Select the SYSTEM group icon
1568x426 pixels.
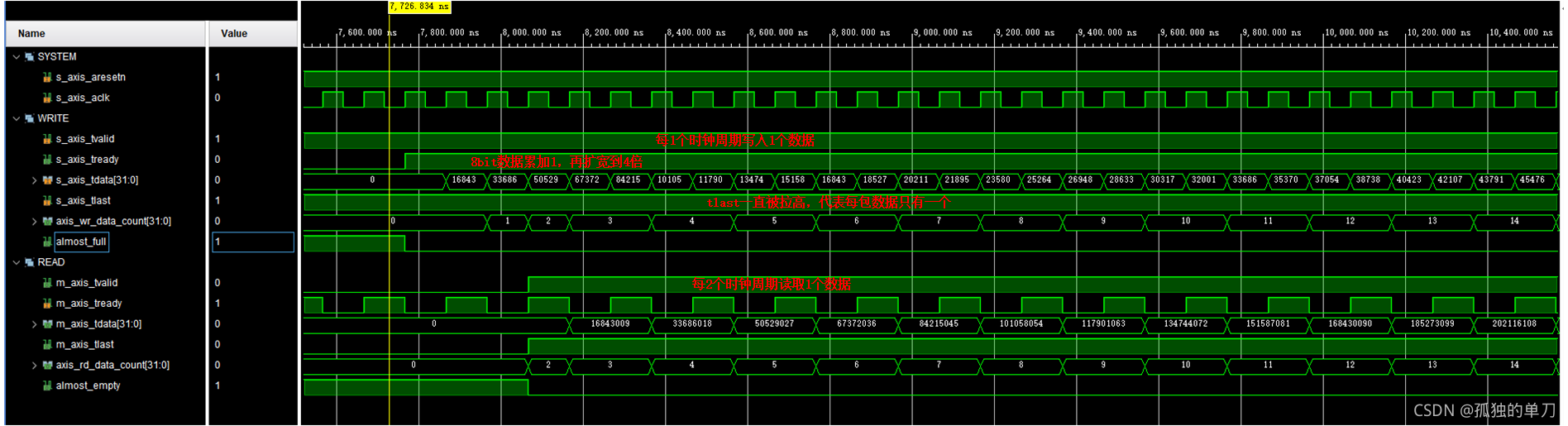(29, 56)
